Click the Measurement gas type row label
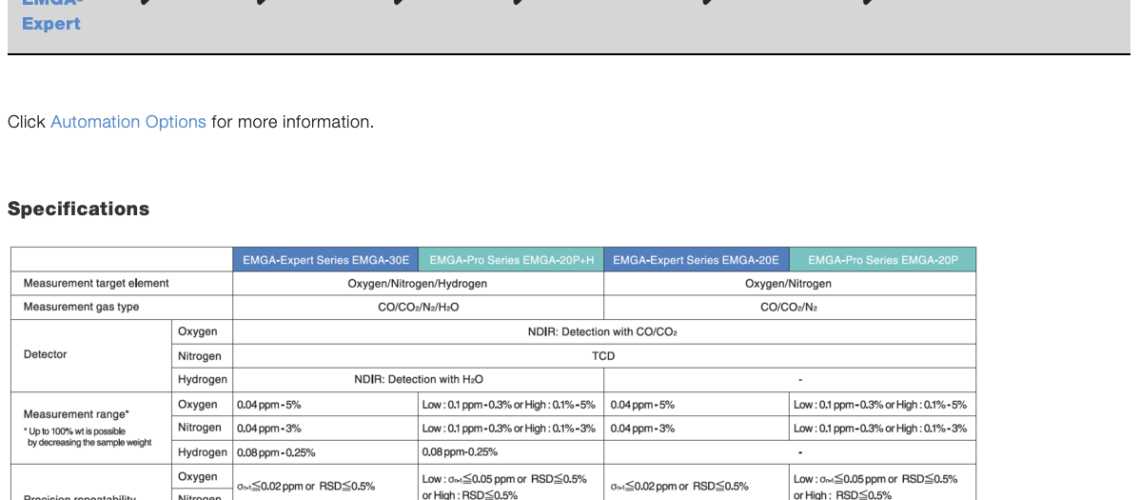This screenshot has width=1140, height=500. (81, 307)
